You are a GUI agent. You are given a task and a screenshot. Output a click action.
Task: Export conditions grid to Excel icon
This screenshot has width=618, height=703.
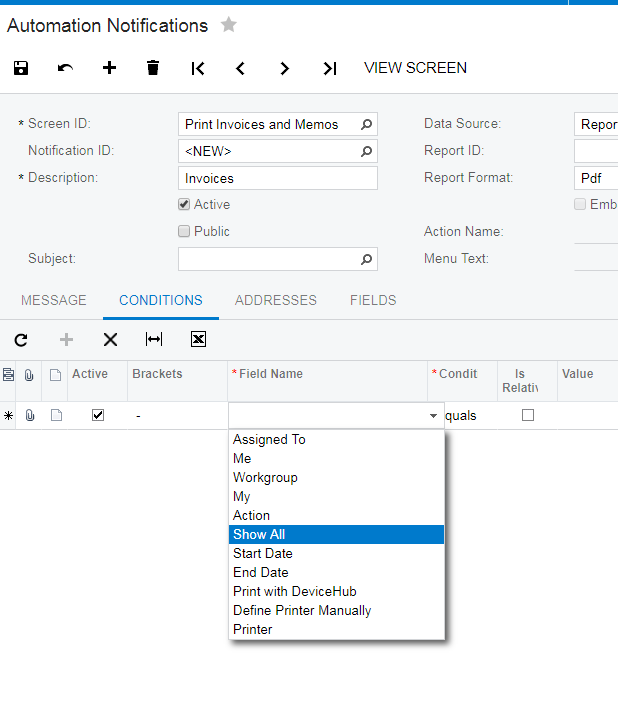(198, 340)
